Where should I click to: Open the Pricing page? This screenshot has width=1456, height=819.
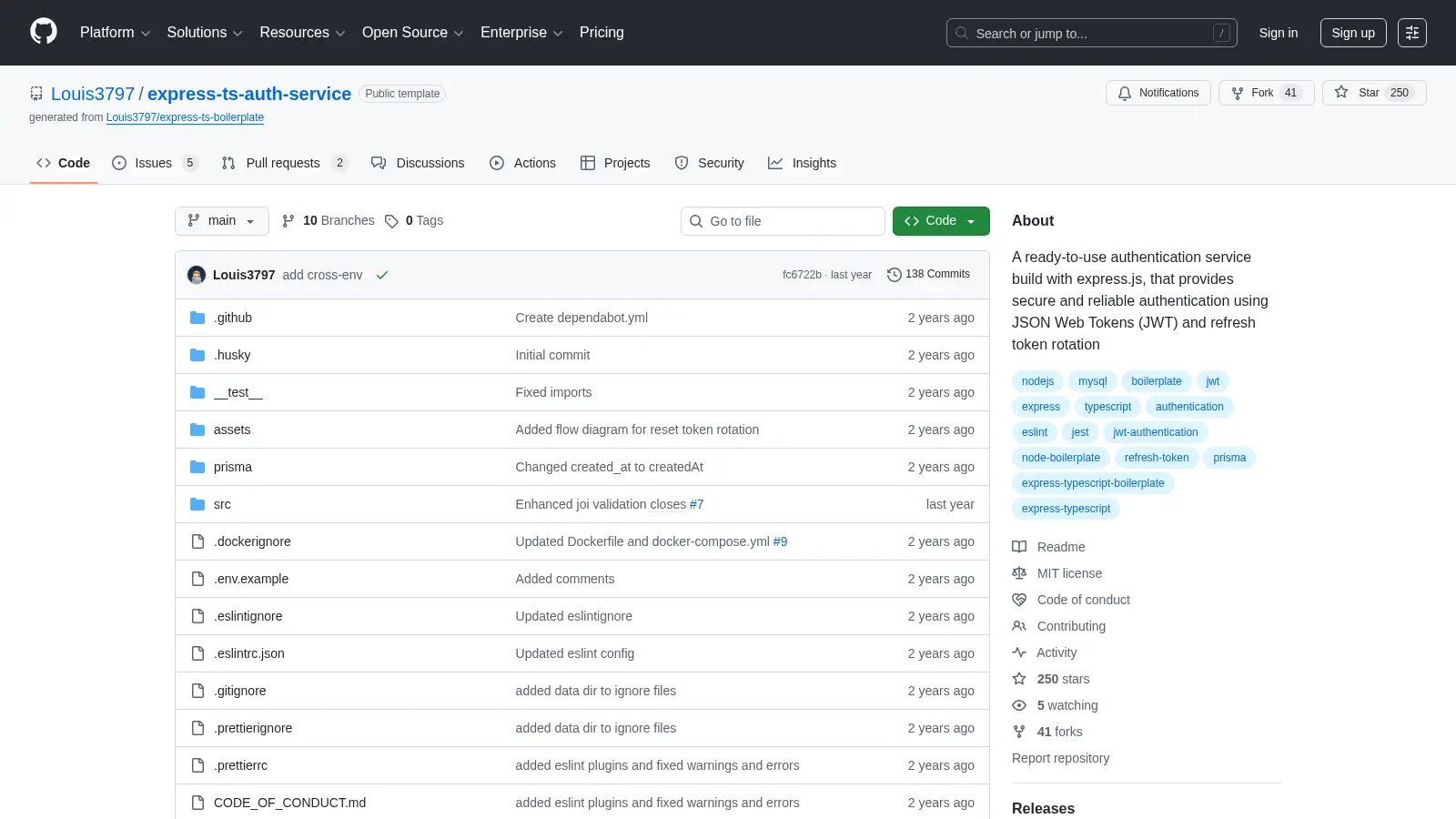(x=602, y=33)
